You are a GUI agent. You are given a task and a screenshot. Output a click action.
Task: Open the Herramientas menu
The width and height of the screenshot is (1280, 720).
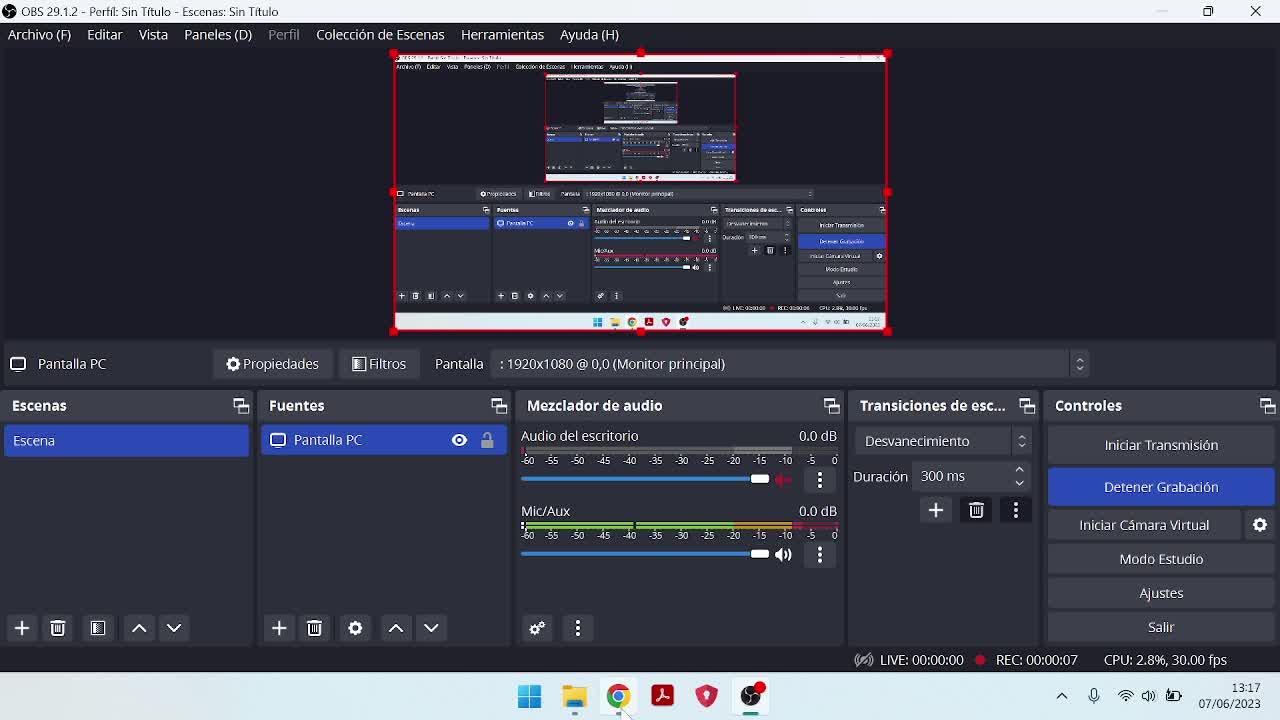502,34
